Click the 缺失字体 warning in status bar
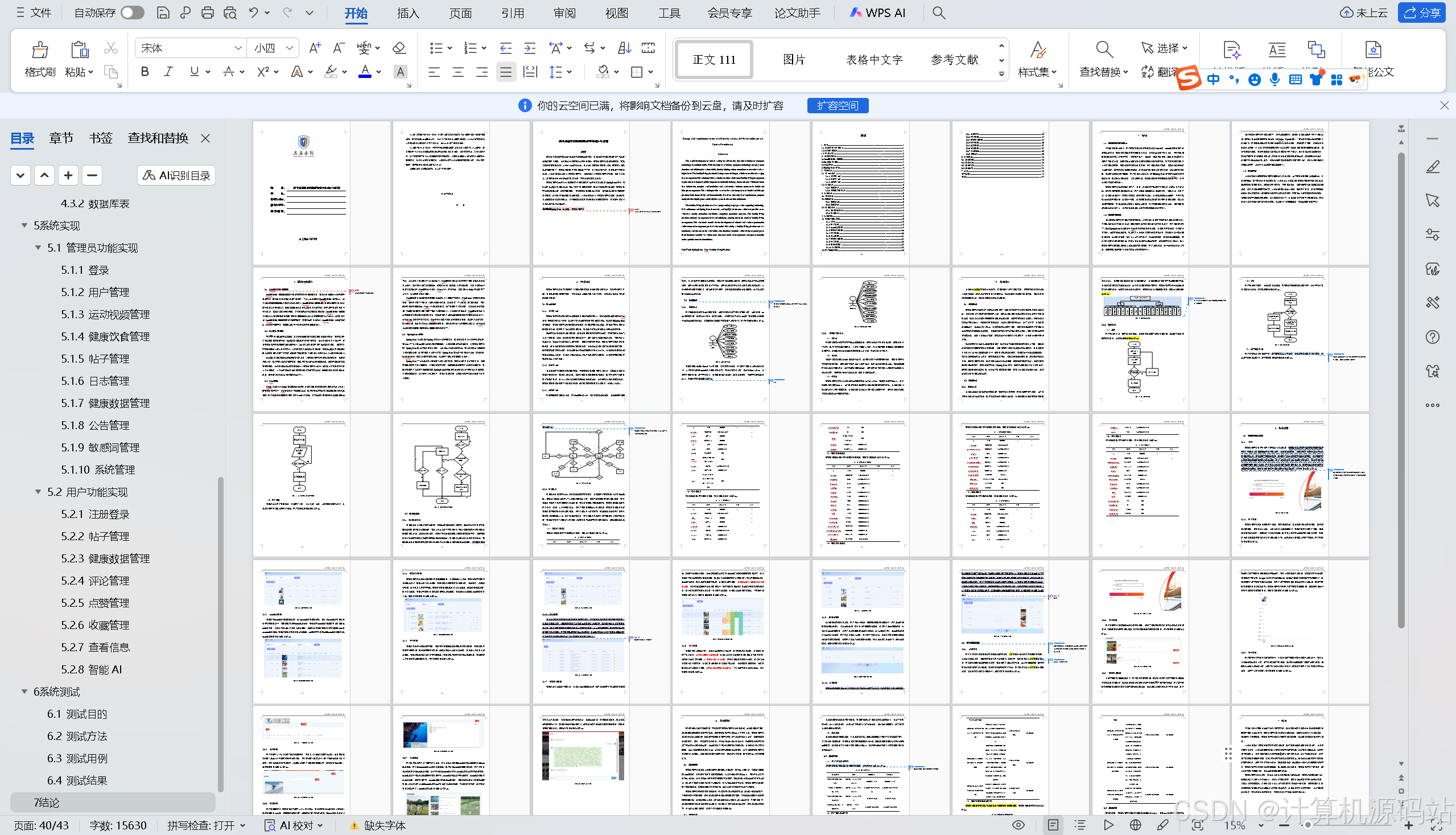Image resolution: width=1456 pixels, height=835 pixels. click(377, 825)
